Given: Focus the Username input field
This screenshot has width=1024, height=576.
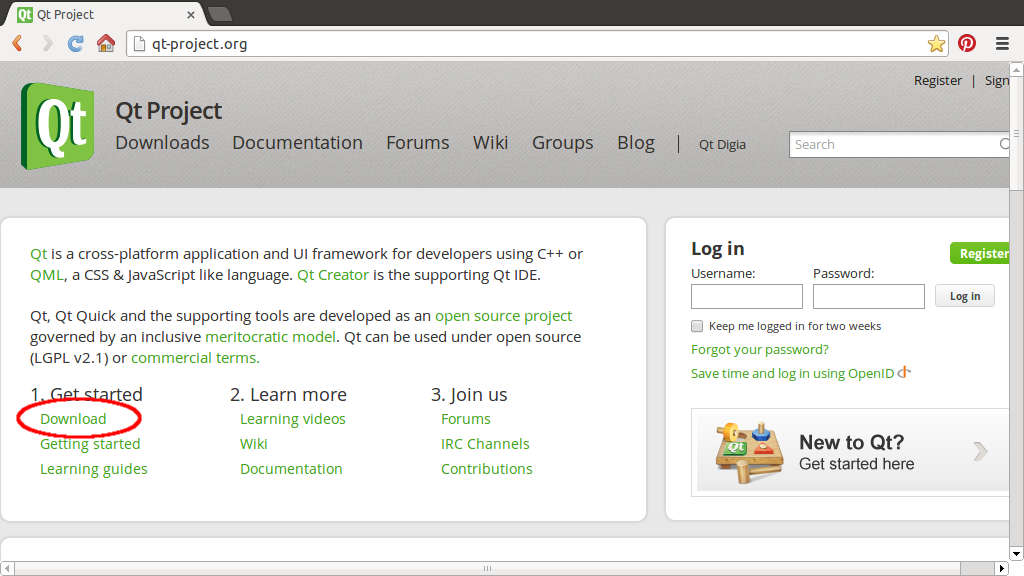Looking at the screenshot, I should click(746, 296).
